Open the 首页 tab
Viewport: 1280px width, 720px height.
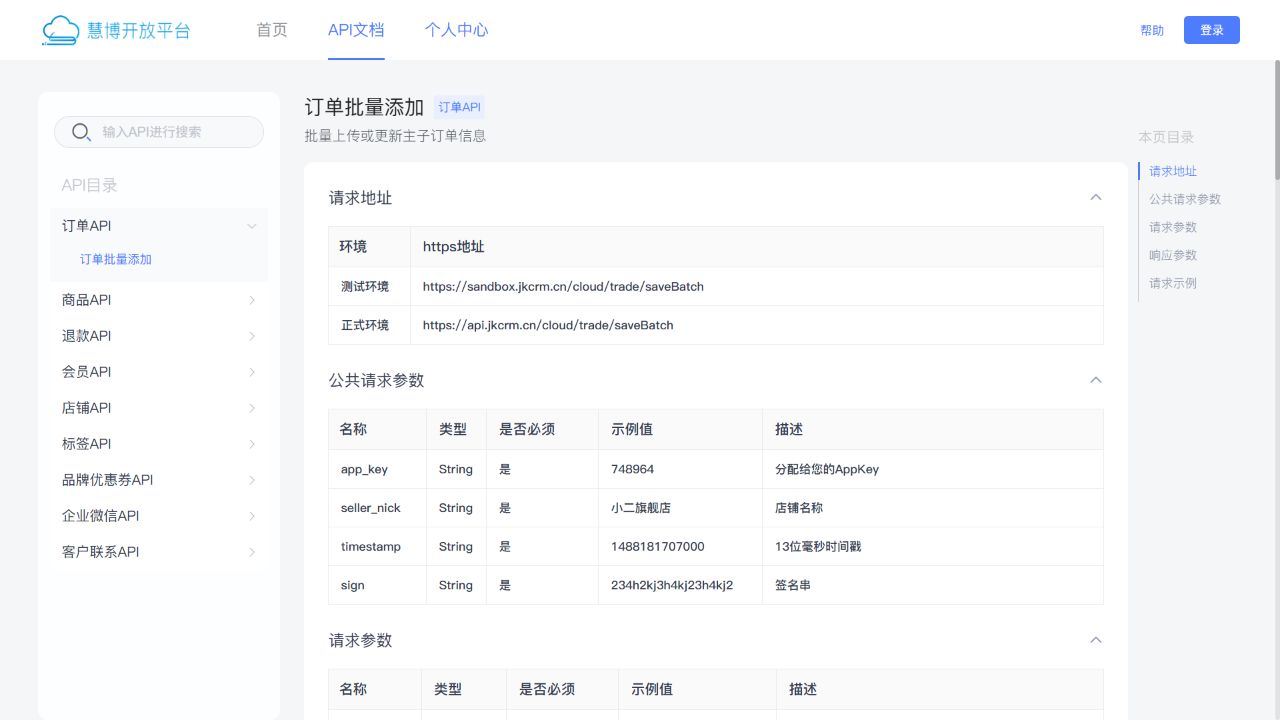(272, 30)
